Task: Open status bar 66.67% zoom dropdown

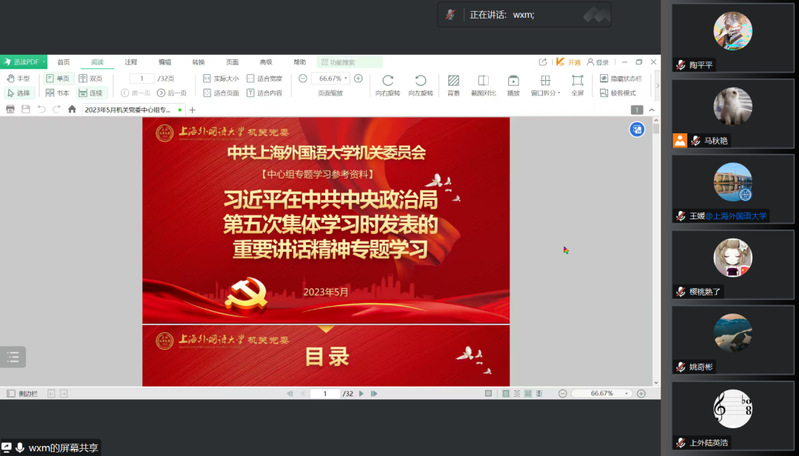Action: pyautogui.click(x=626, y=393)
